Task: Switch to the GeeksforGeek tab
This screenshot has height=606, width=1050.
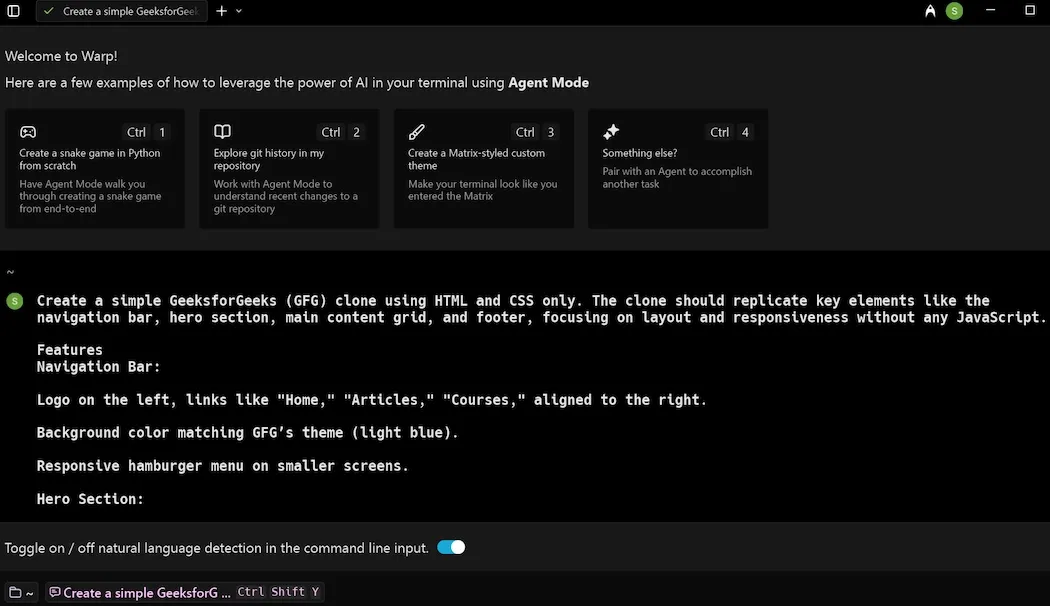Action: click(x=120, y=11)
